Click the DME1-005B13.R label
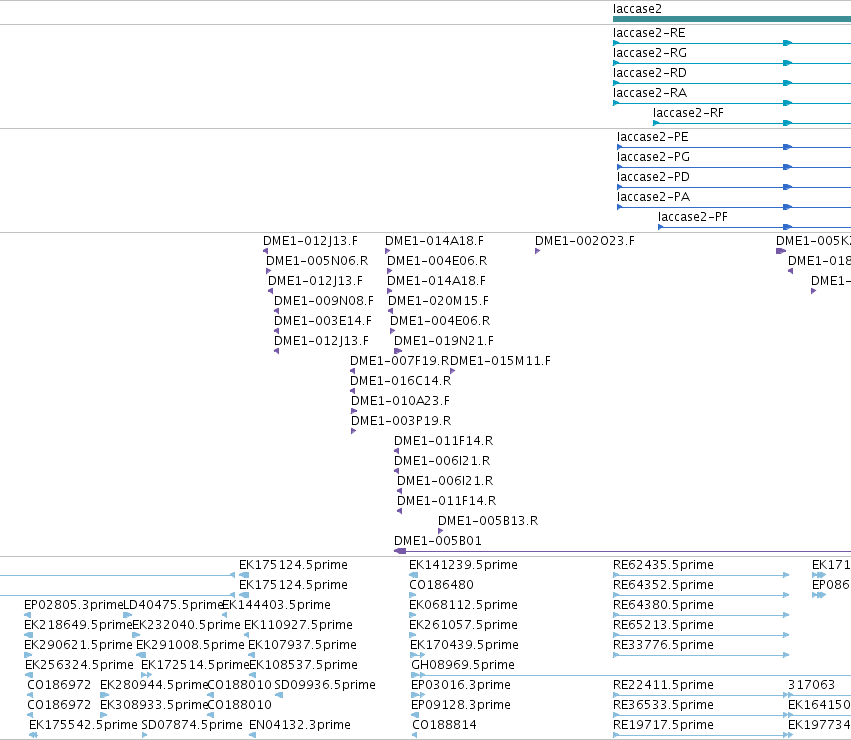The height and width of the screenshot is (740, 851). tap(488, 521)
